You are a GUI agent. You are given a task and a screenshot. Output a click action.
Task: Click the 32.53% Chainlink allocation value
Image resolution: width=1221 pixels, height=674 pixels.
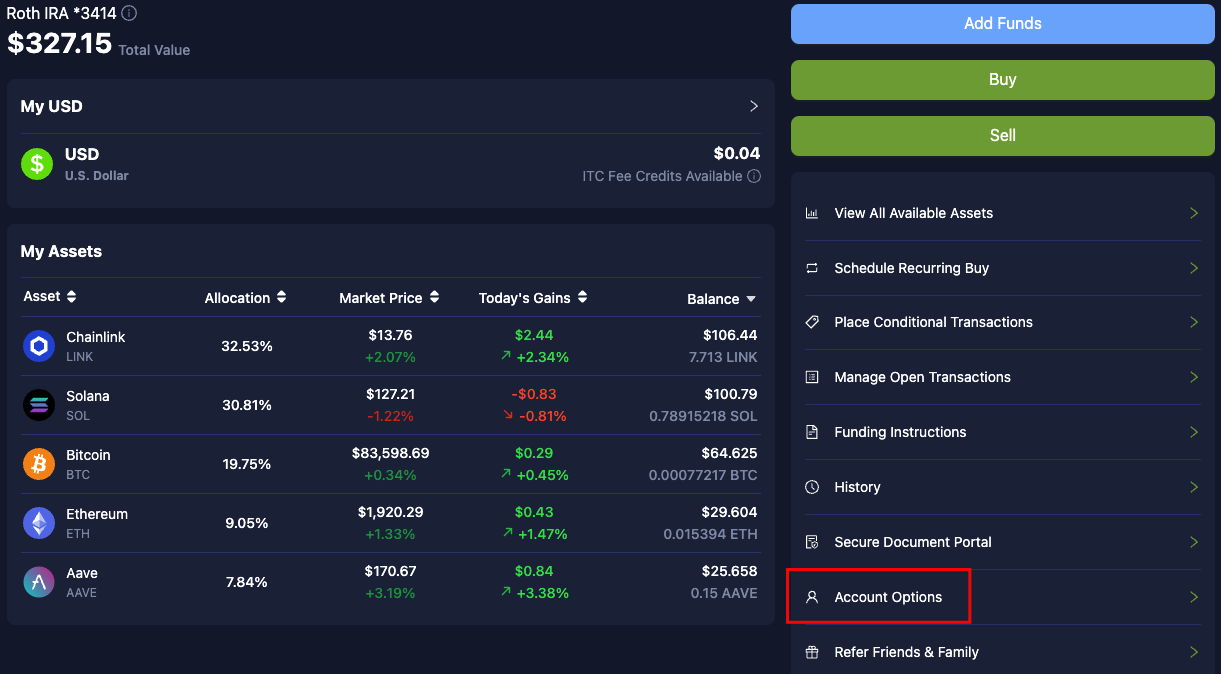pyautogui.click(x=247, y=346)
